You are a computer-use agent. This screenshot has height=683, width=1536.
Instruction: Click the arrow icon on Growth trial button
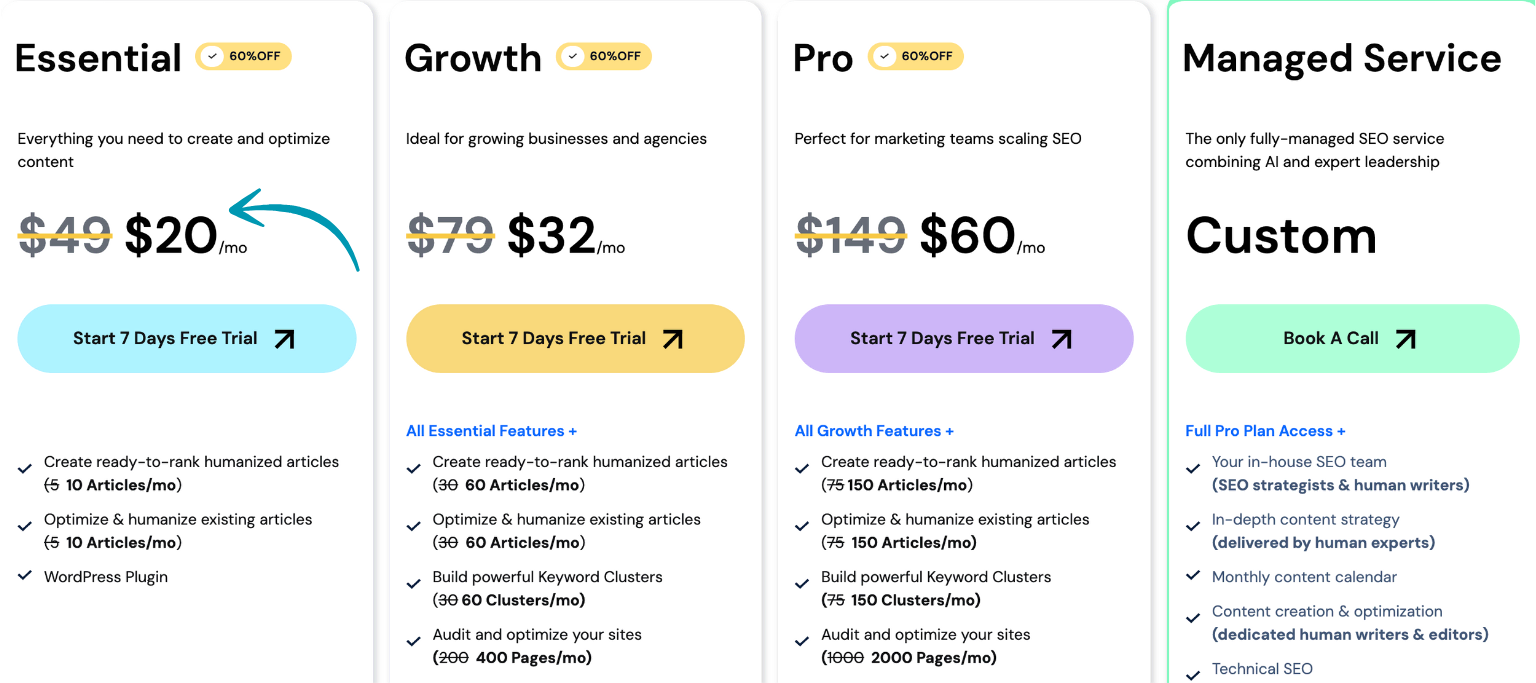[x=673, y=339]
